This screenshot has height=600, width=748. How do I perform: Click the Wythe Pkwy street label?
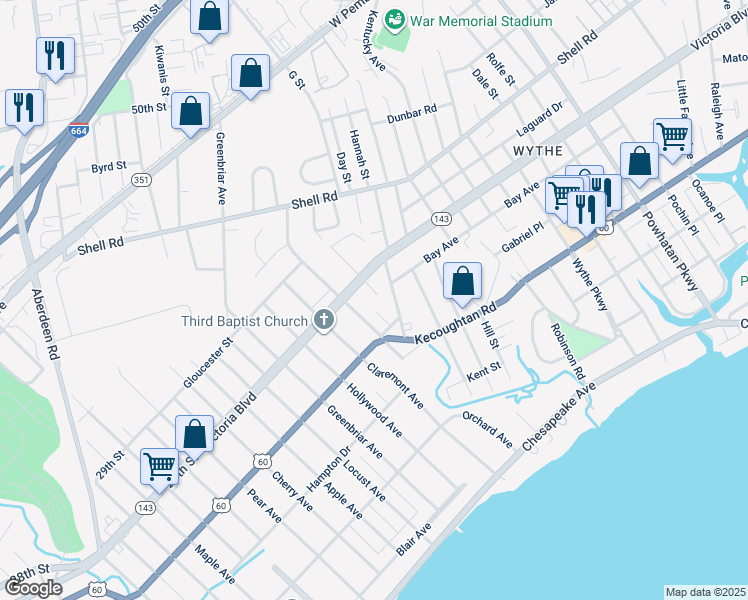590,284
